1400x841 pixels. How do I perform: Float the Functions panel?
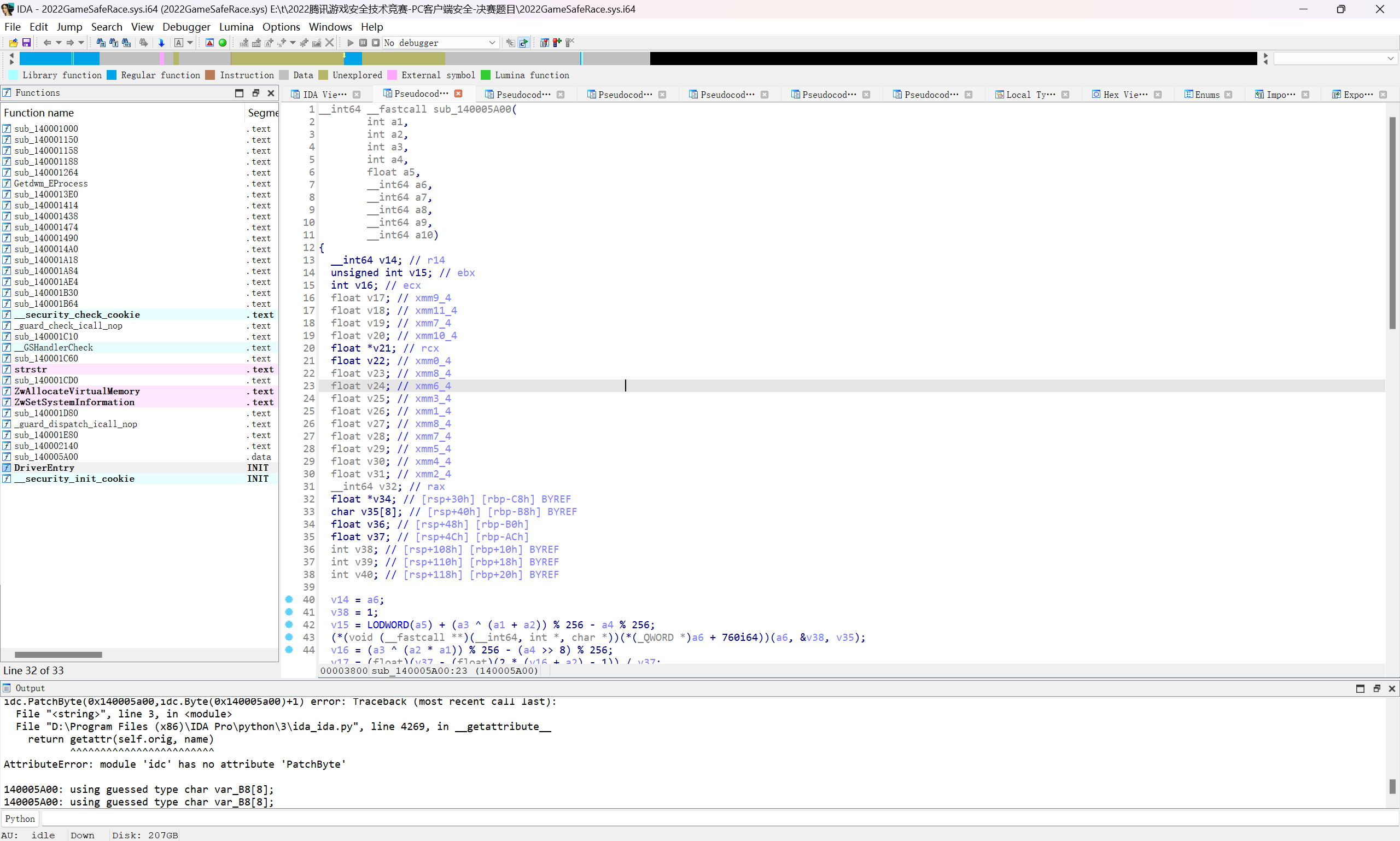[x=255, y=93]
